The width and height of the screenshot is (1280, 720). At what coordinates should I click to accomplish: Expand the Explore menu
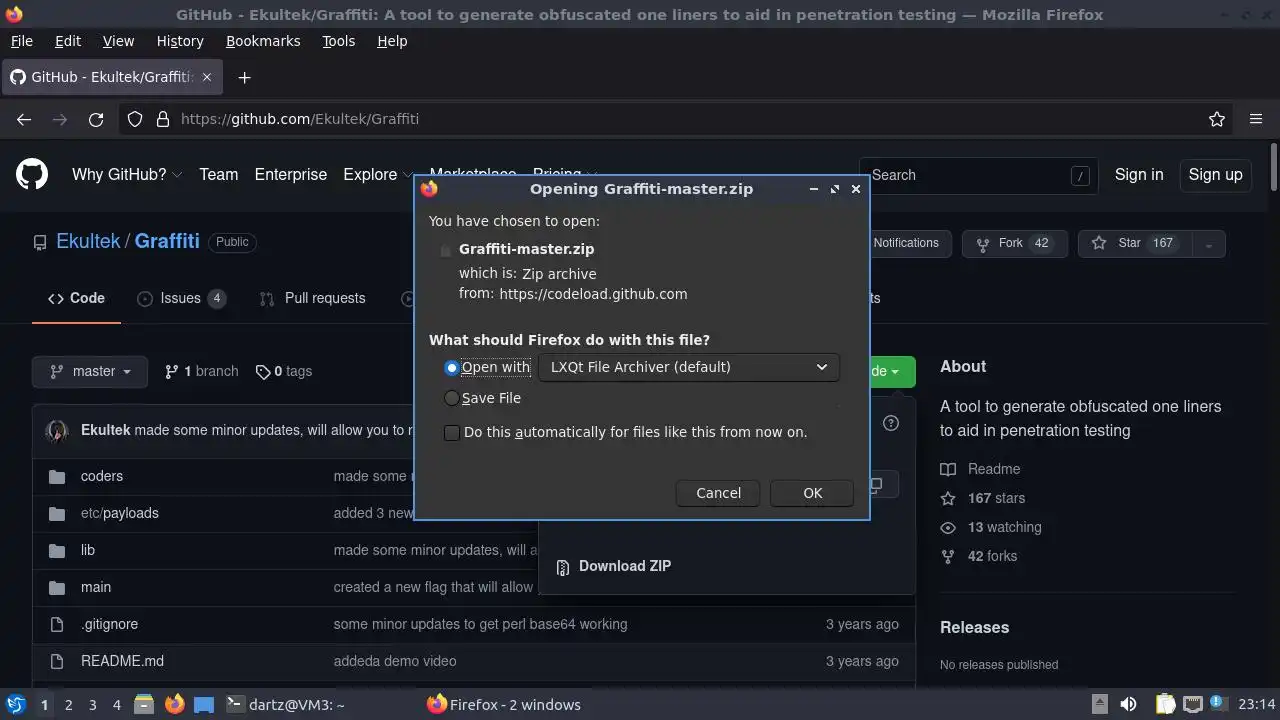[x=377, y=174]
